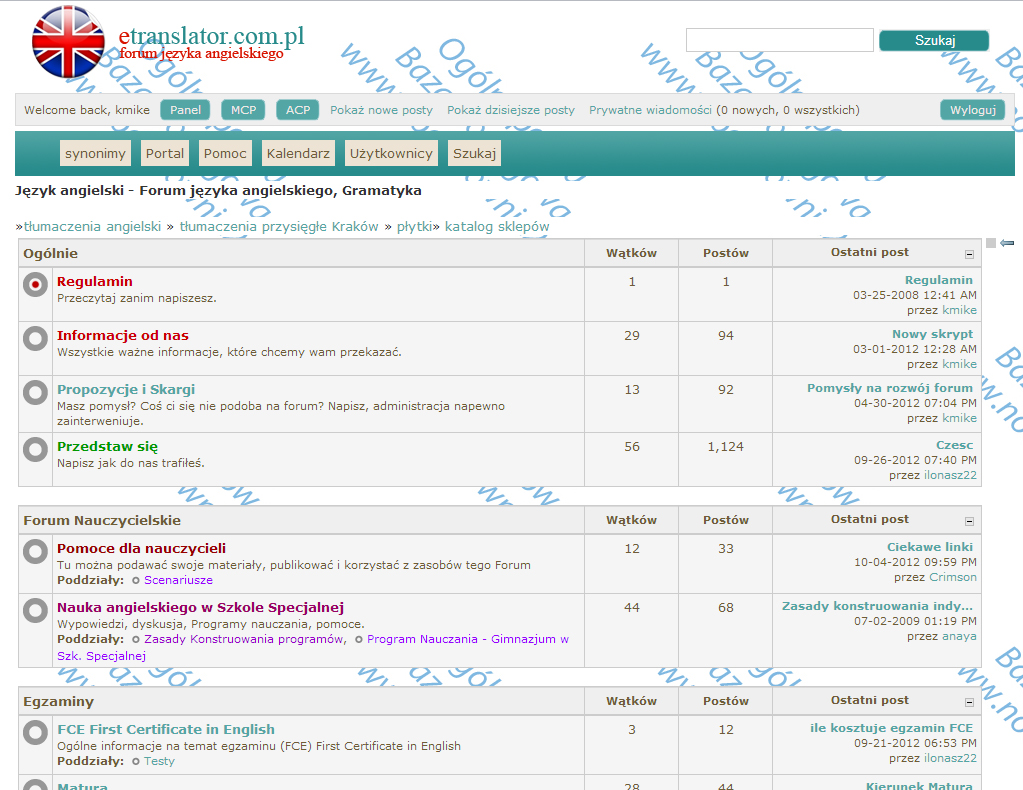Click the Przedstaw się forum status icon
This screenshot has width=1023, height=790.
click(x=35, y=449)
